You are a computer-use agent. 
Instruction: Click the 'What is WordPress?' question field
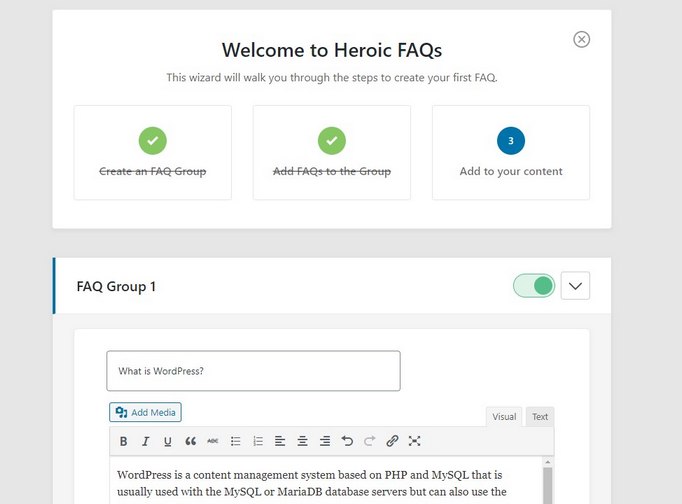tap(253, 371)
